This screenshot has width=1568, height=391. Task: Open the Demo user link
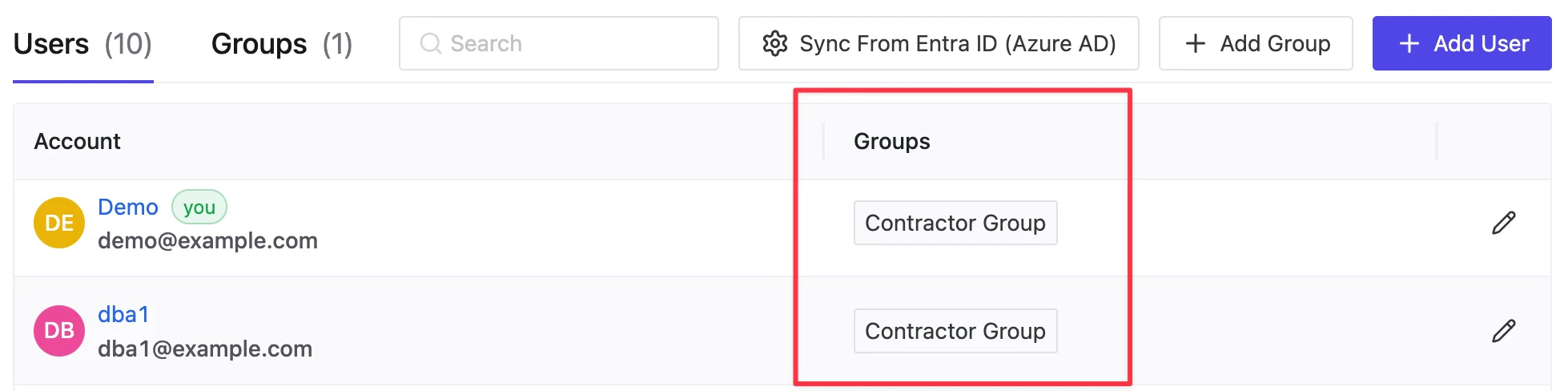click(x=128, y=207)
